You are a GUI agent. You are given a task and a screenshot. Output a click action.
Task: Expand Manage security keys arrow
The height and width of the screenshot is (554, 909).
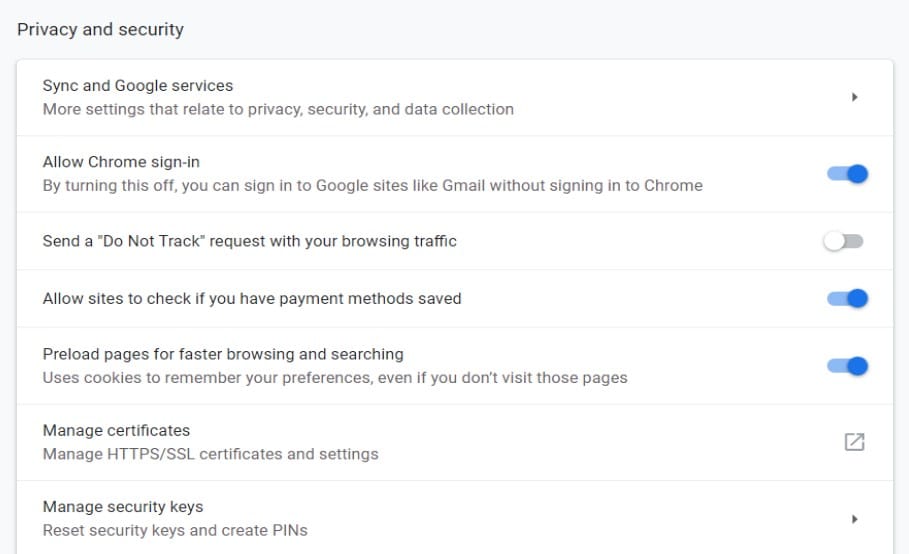854,519
